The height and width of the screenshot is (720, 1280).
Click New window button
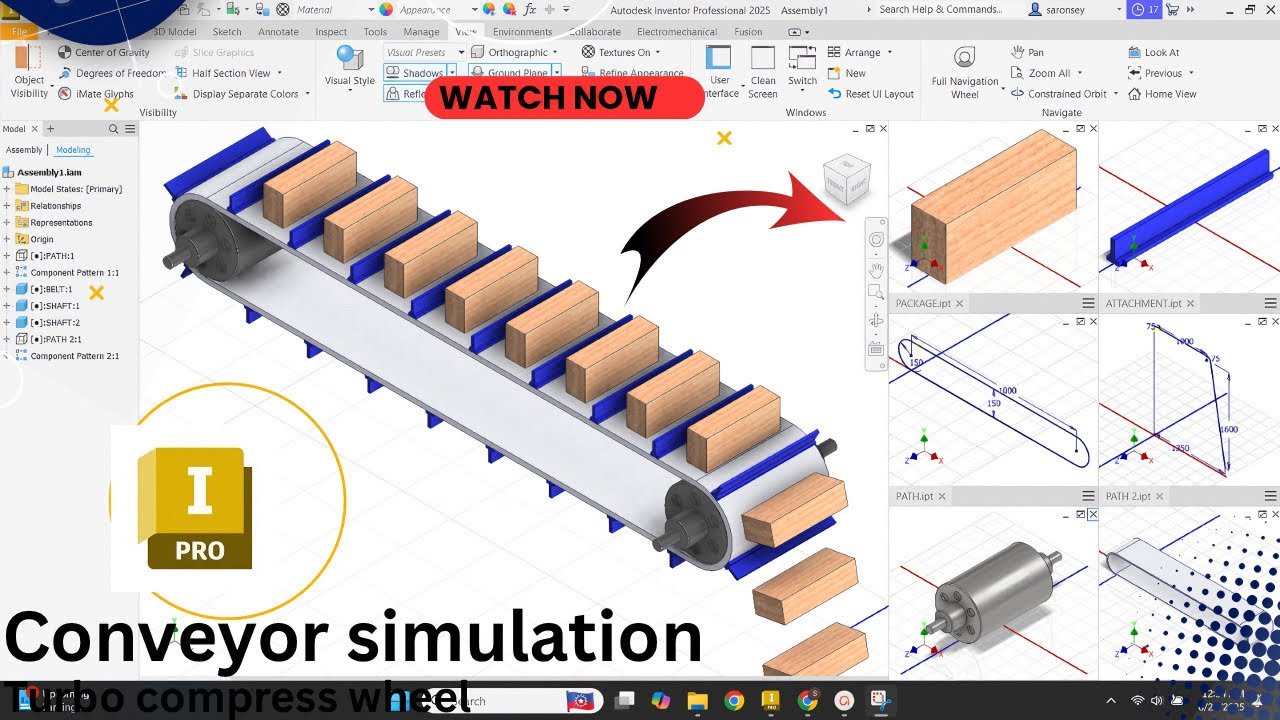(x=847, y=73)
